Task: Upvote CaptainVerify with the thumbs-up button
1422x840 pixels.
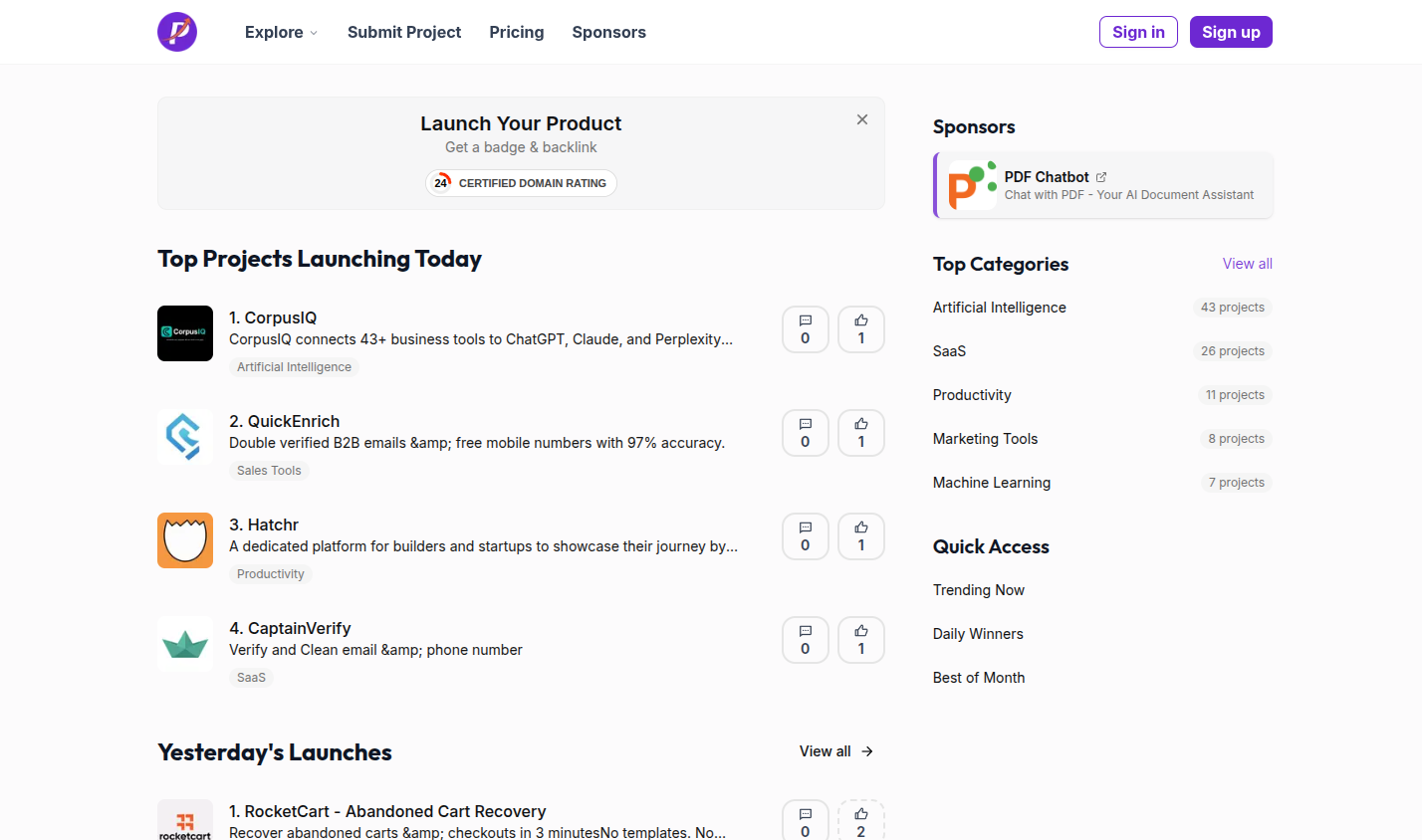Action: (x=861, y=640)
